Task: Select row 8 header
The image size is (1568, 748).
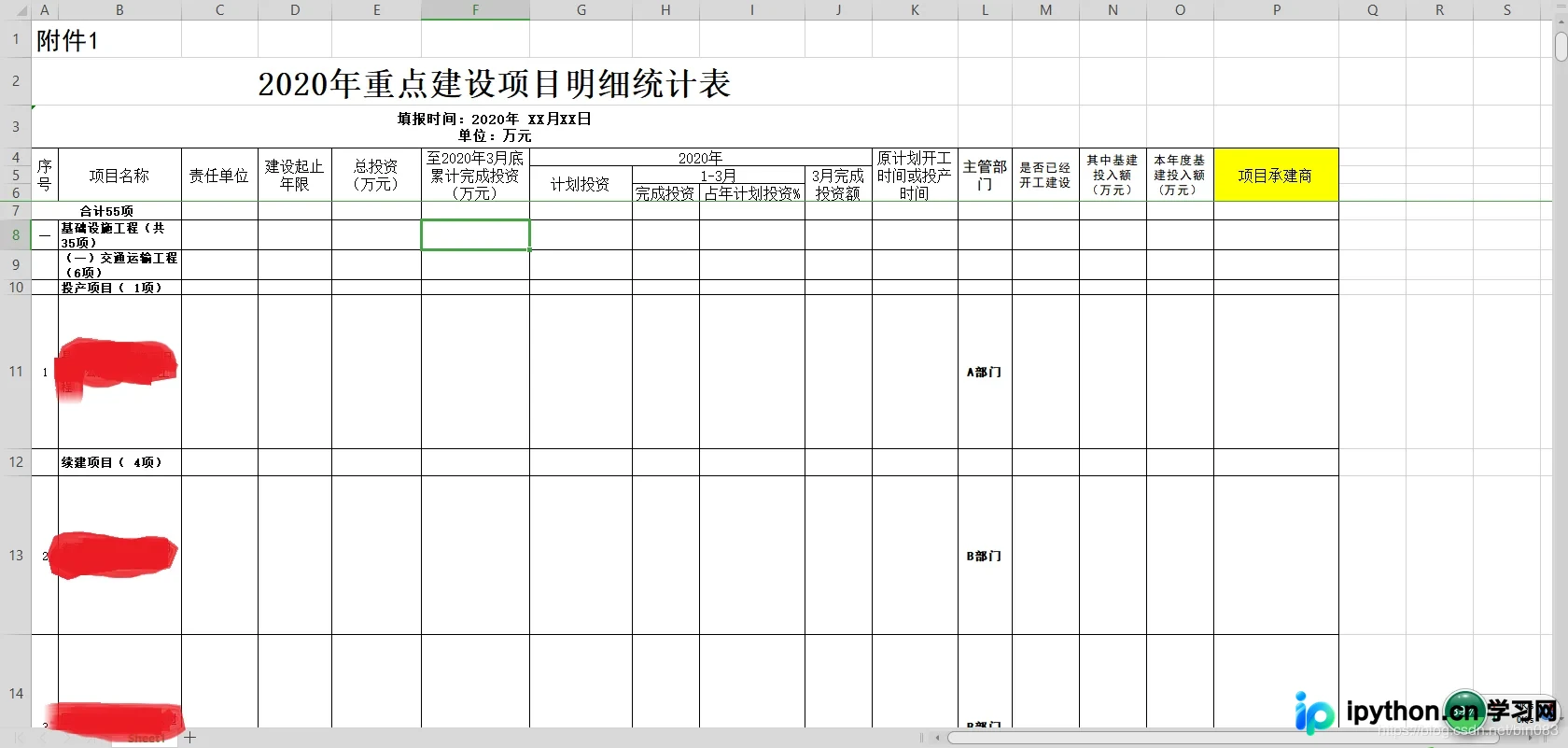Action: pyautogui.click(x=16, y=235)
